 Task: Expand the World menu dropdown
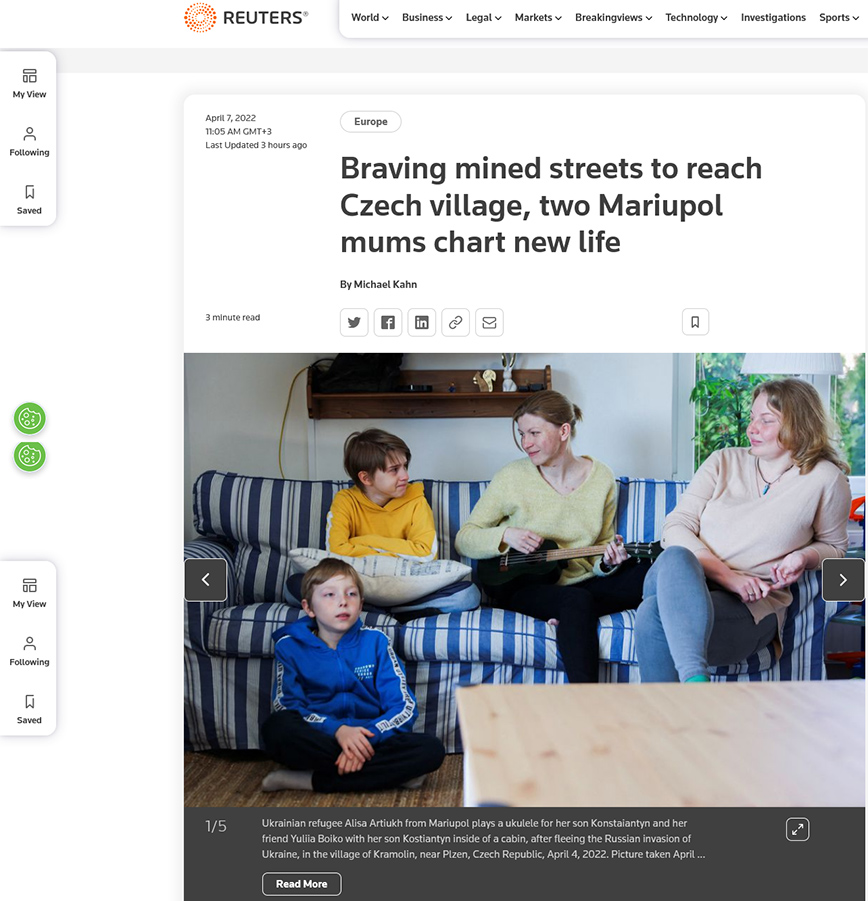[369, 17]
